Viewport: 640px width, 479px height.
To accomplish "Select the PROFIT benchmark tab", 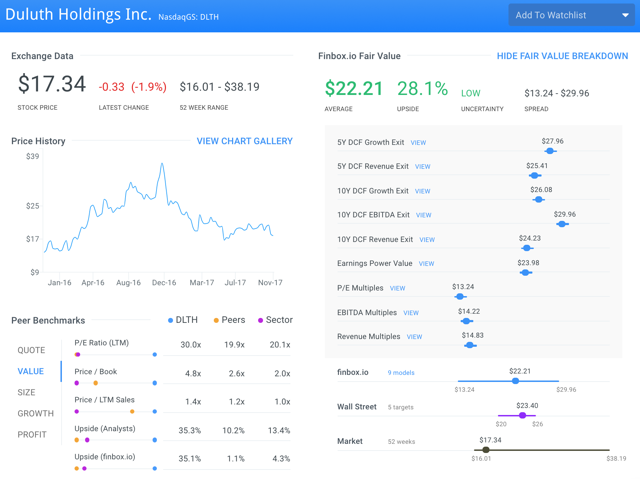I will tap(32, 435).
